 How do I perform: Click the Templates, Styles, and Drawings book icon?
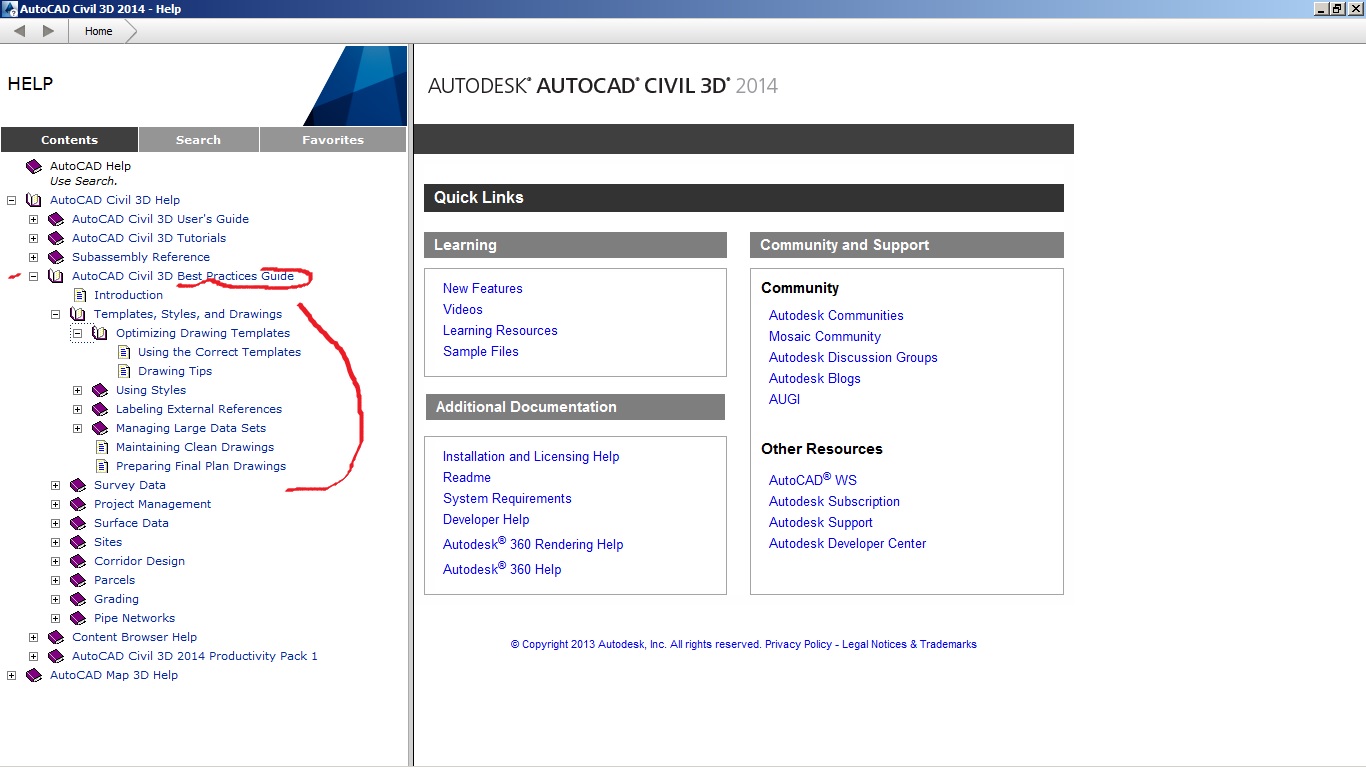pyautogui.click(x=78, y=314)
